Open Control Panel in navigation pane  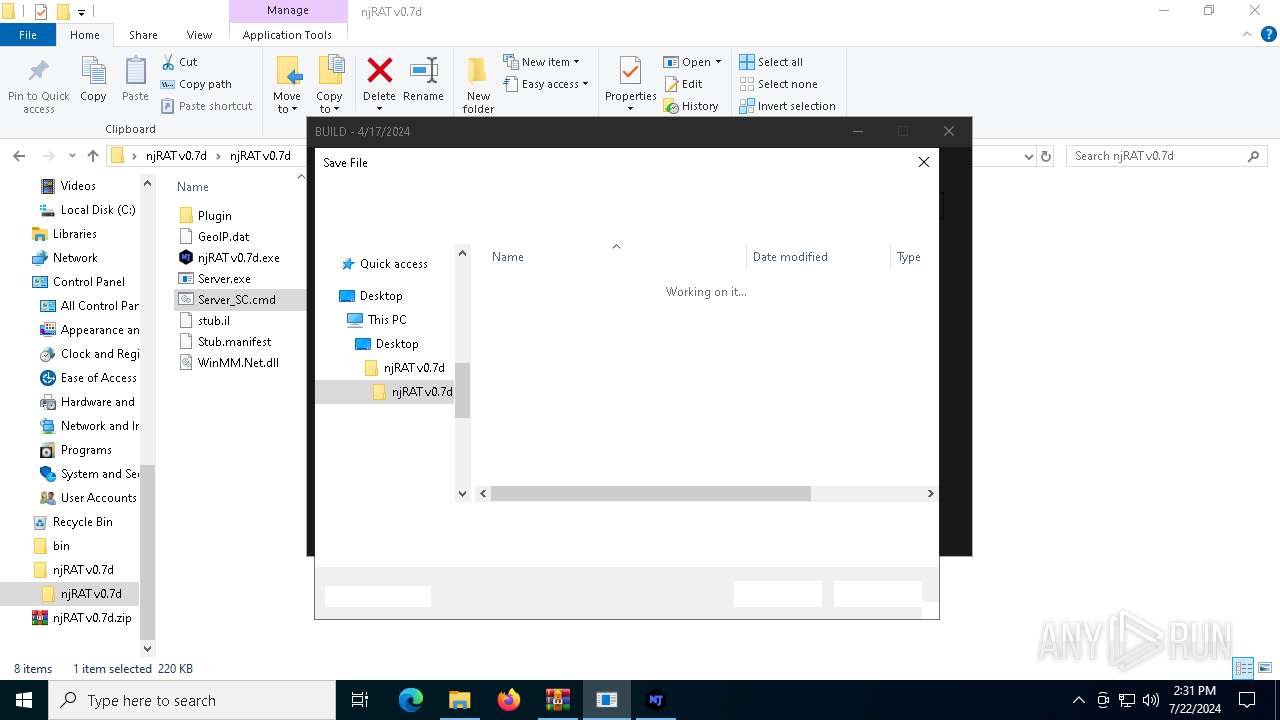[x=89, y=282]
